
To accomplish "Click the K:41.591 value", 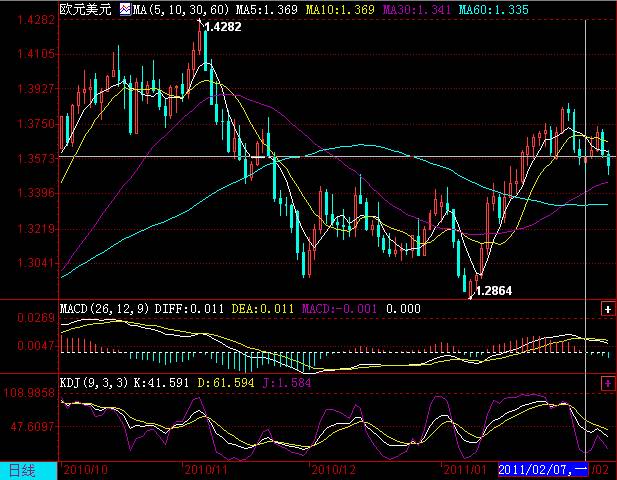I will coord(161,382).
